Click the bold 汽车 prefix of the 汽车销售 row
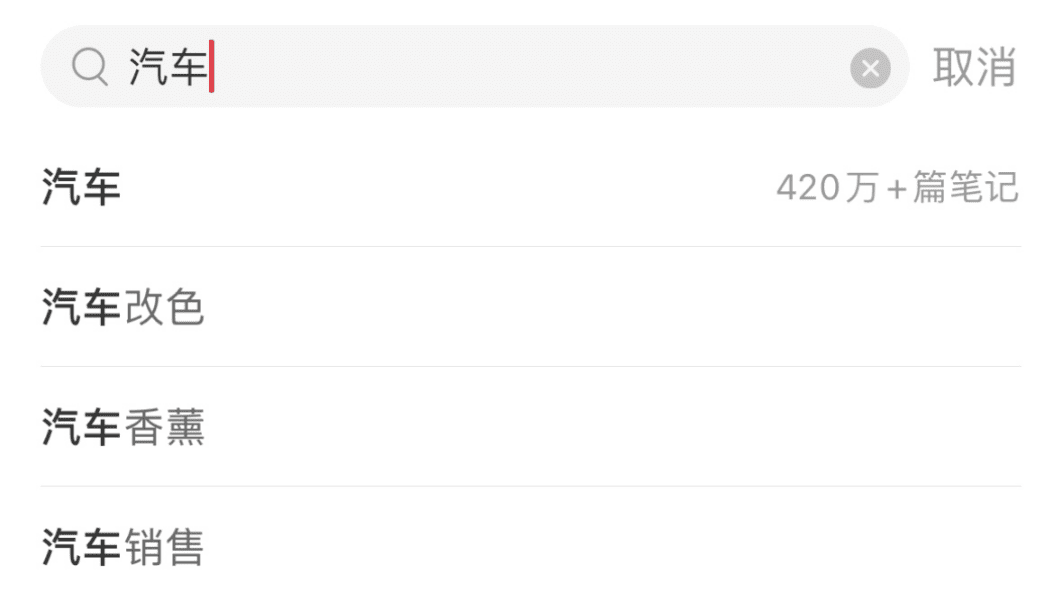 pos(81,546)
